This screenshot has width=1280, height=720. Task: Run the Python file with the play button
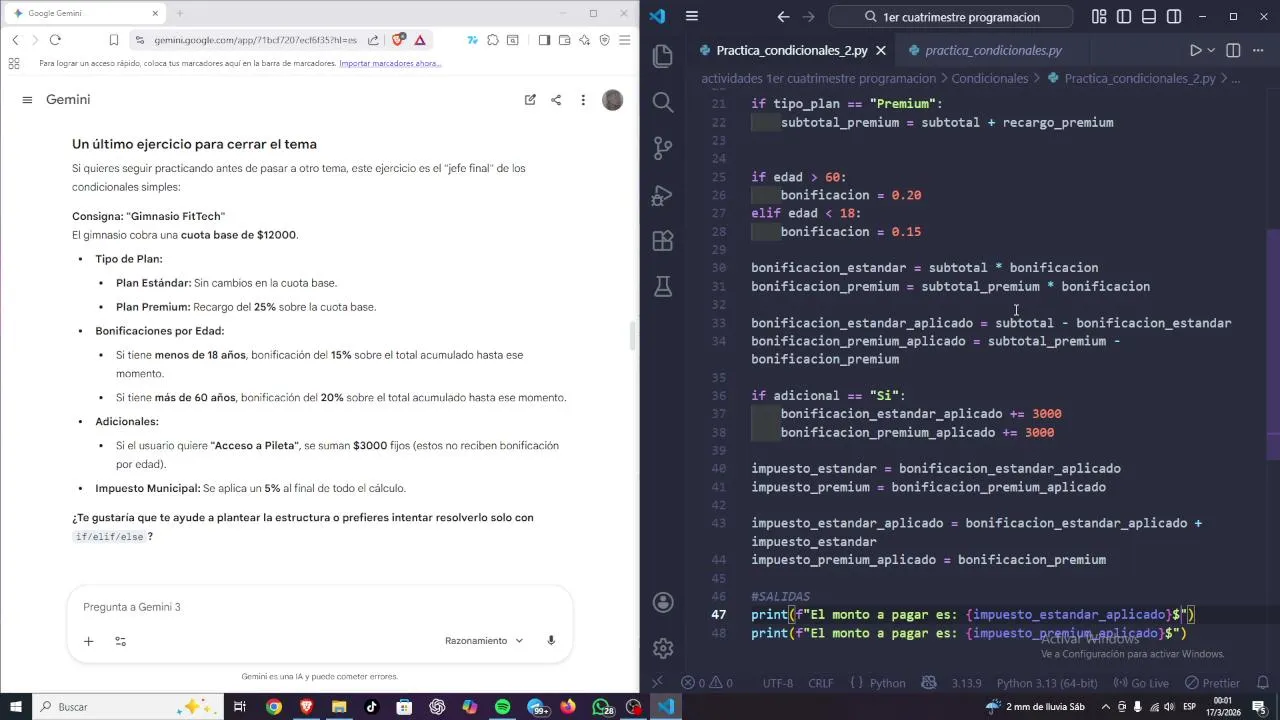pos(1195,50)
